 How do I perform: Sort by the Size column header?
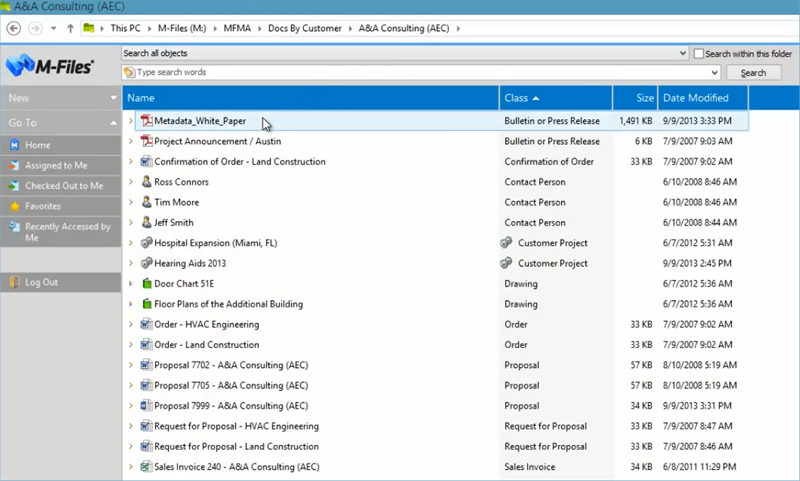coord(635,98)
